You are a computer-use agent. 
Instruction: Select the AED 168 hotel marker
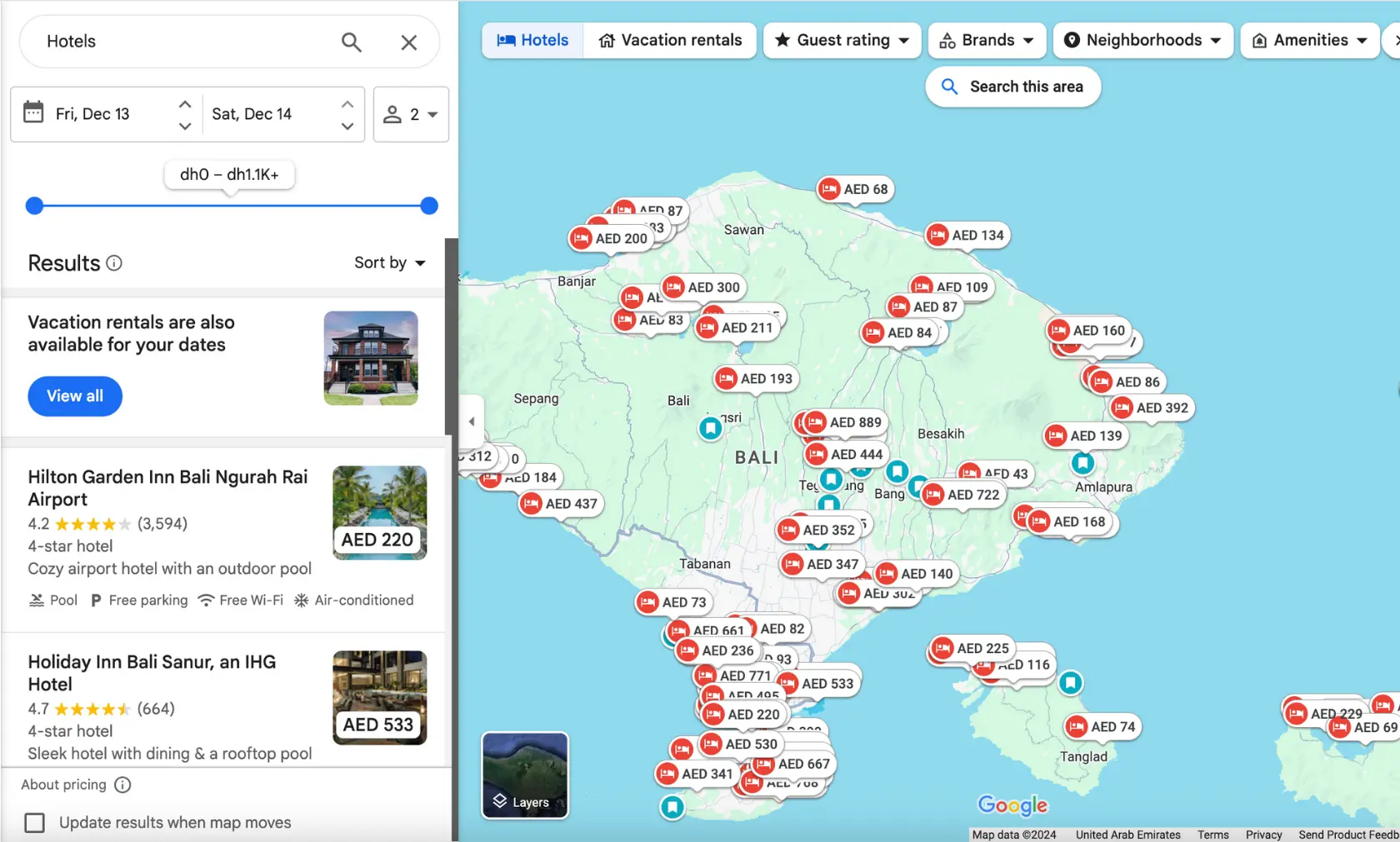[x=1068, y=521]
